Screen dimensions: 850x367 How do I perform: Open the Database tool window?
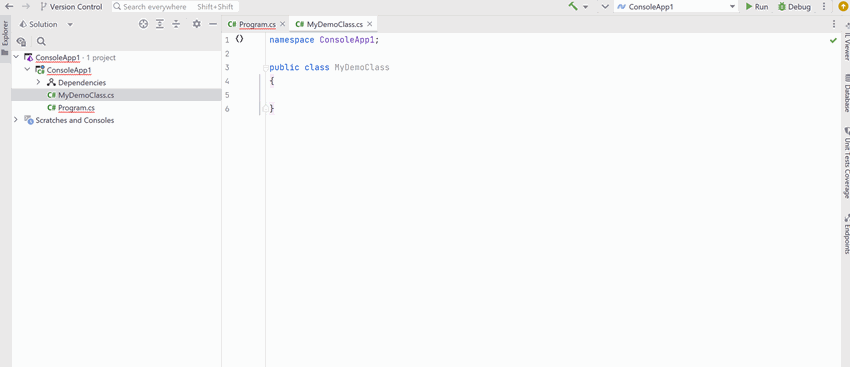[846, 93]
